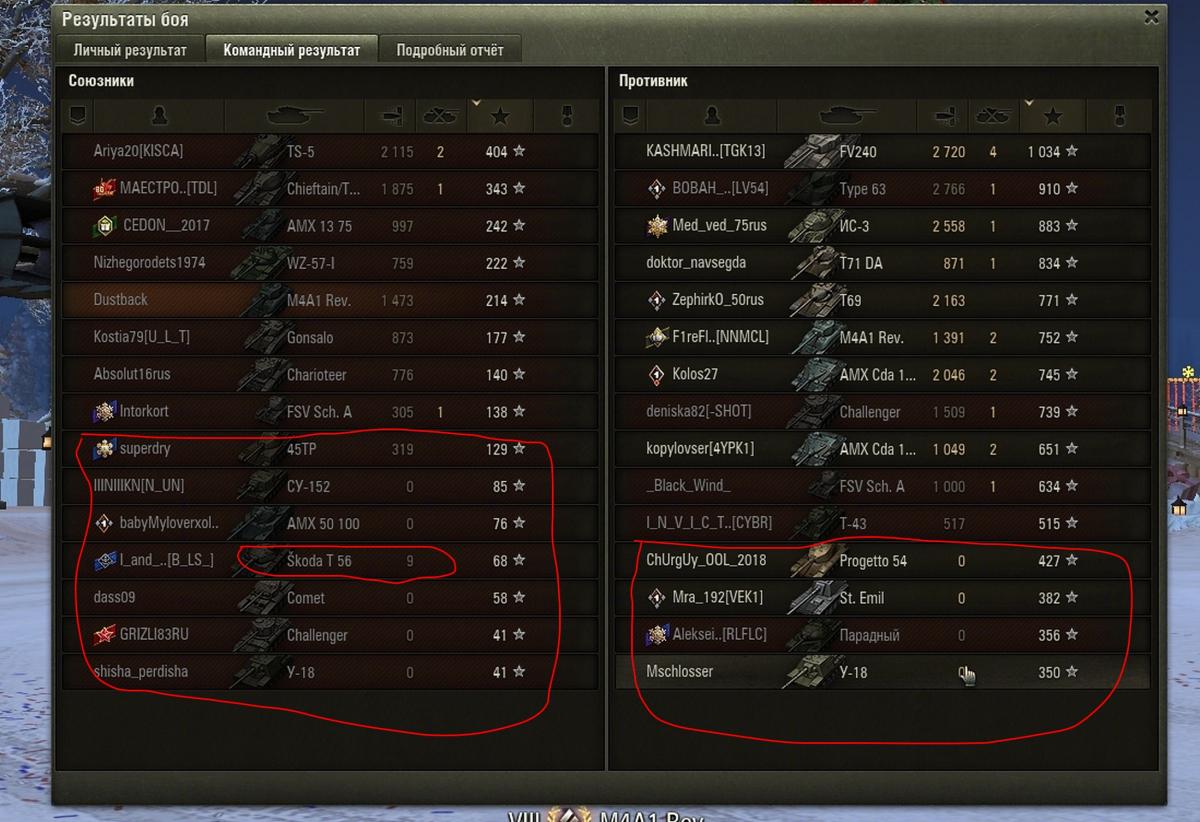Image resolution: width=1200 pixels, height=822 pixels.
Task: Sort allies by damage dealt icon
Action: coord(392,117)
